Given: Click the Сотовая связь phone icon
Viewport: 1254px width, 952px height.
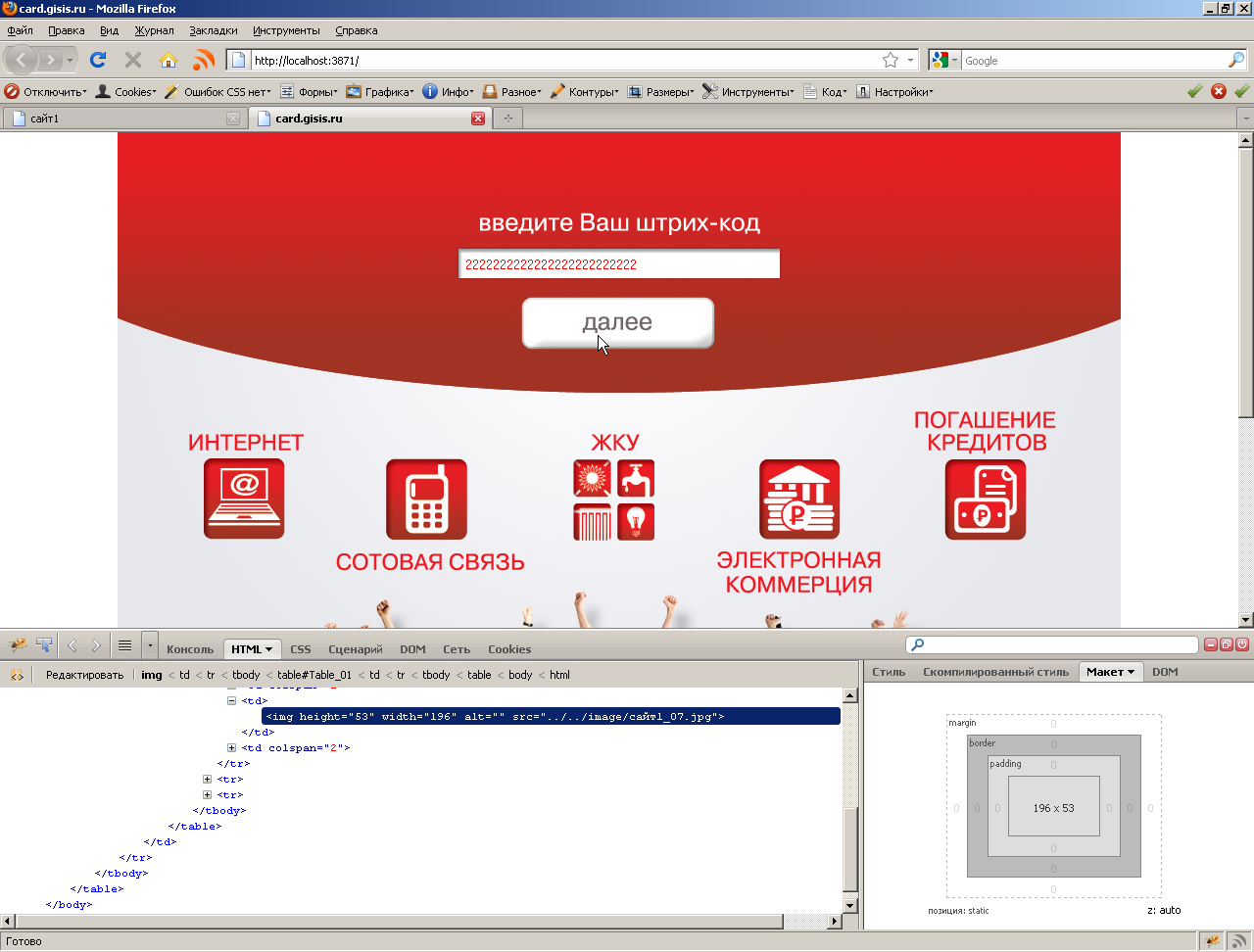Looking at the screenshot, I should (x=426, y=499).
